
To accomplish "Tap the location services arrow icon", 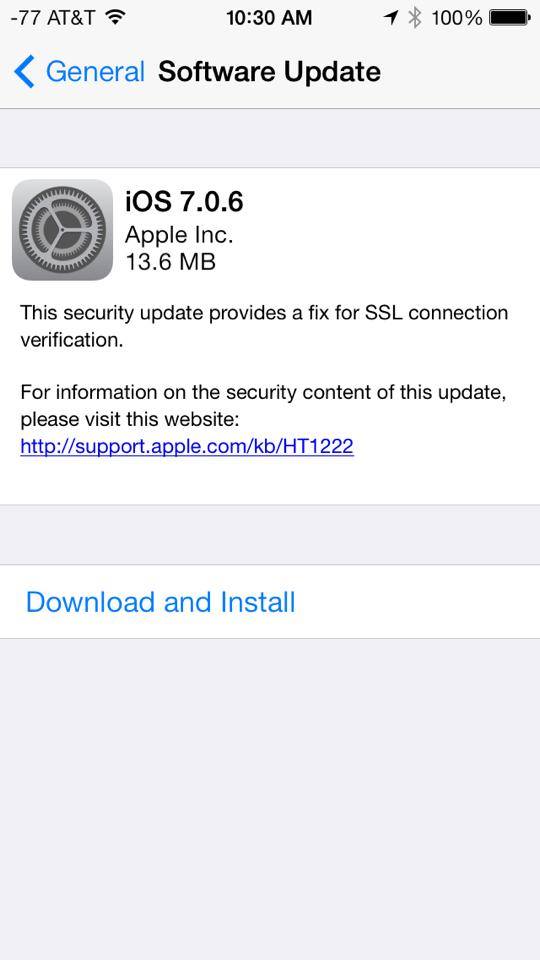I will [391, 18].
